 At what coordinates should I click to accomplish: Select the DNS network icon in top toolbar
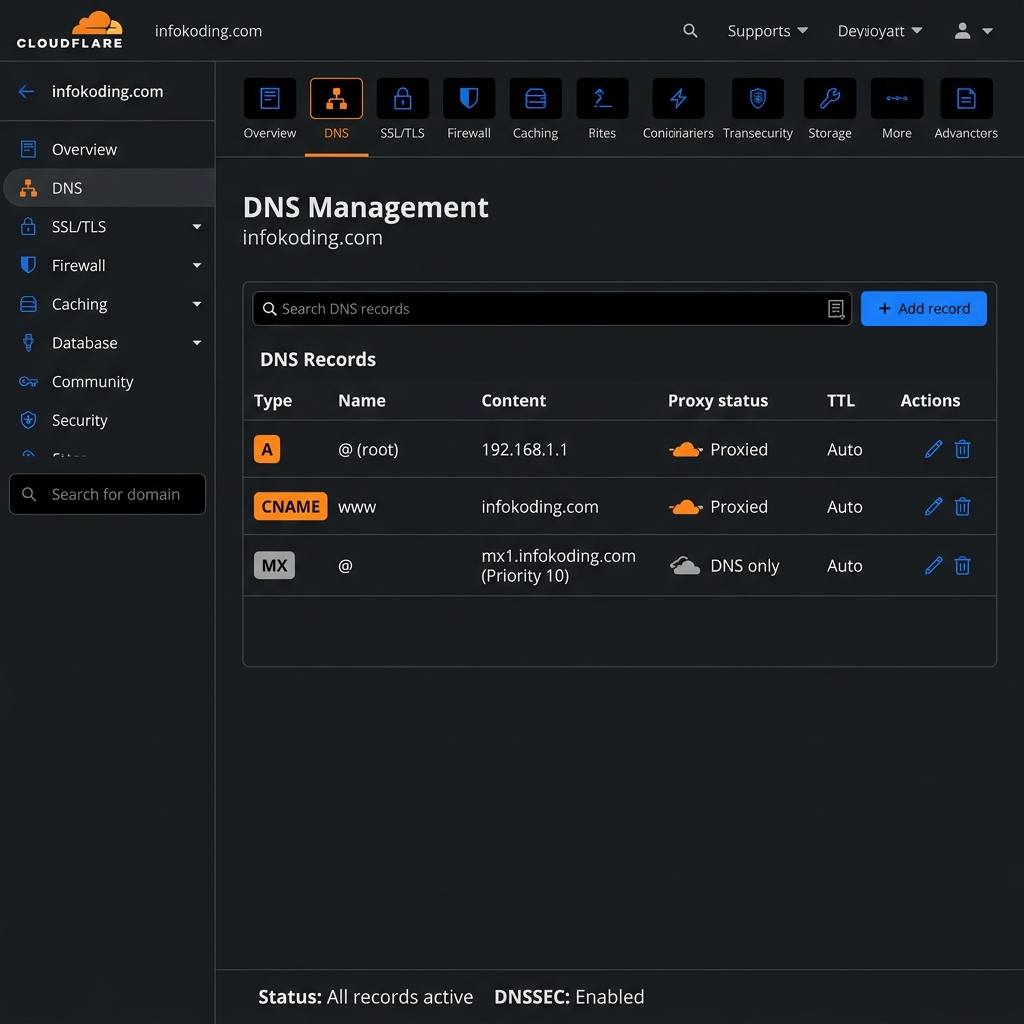tap(336, 99)
